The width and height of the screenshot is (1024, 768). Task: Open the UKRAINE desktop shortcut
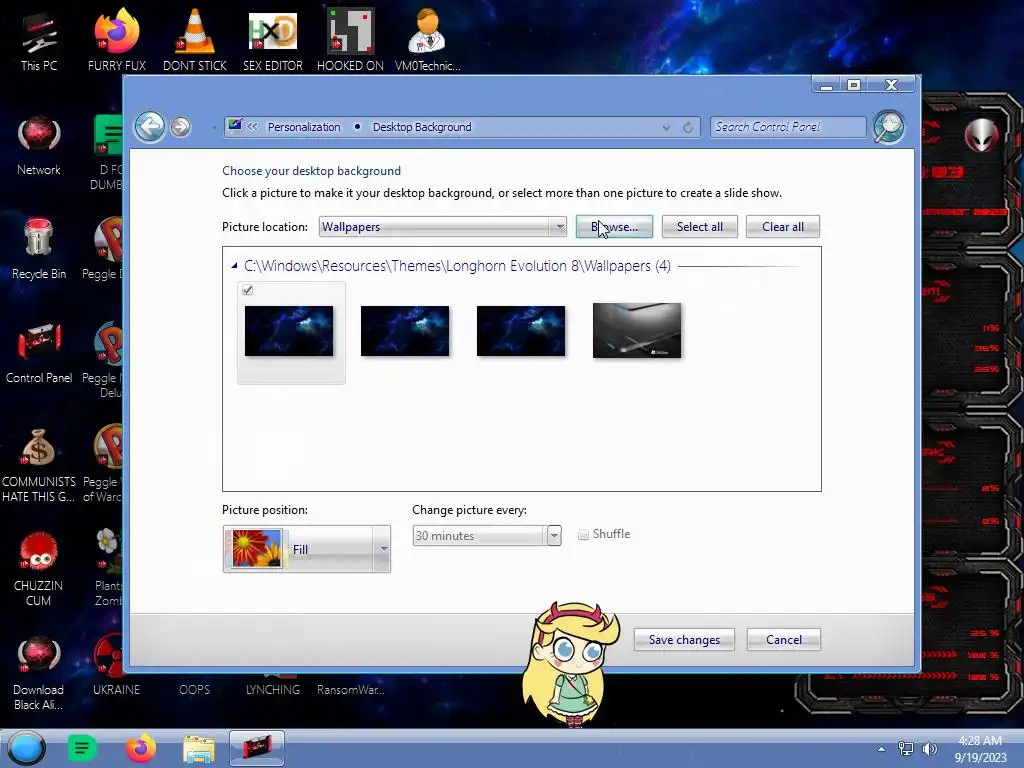[116, 664]
